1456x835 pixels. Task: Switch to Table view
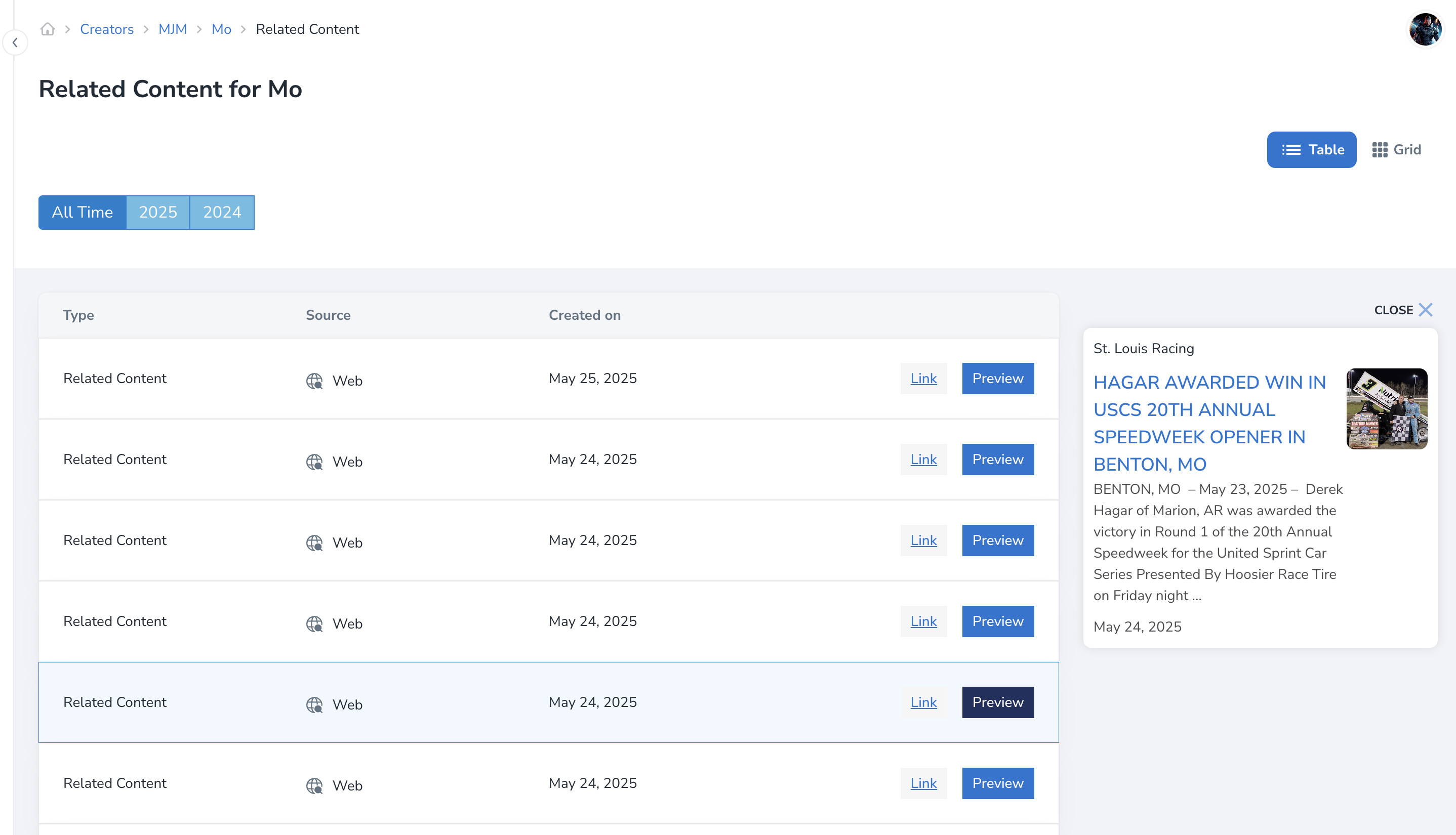click(x=1311, y=150)
